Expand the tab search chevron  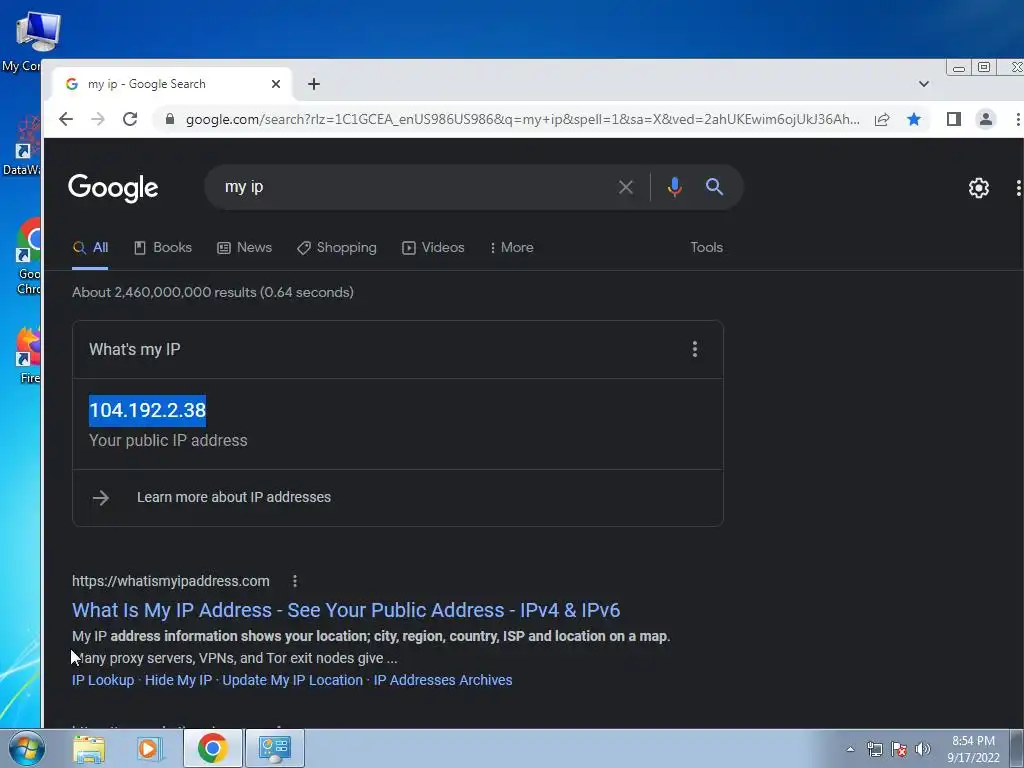tap(923, 84)
